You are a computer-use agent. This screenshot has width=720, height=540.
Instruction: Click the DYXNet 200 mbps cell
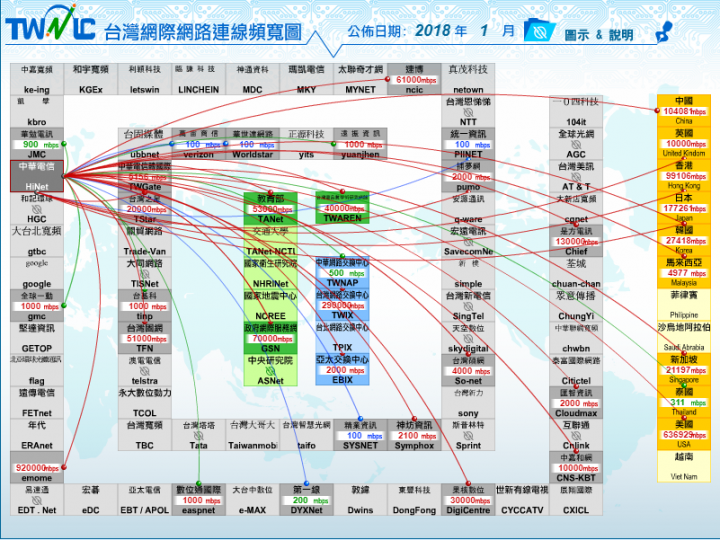[306, 500]
